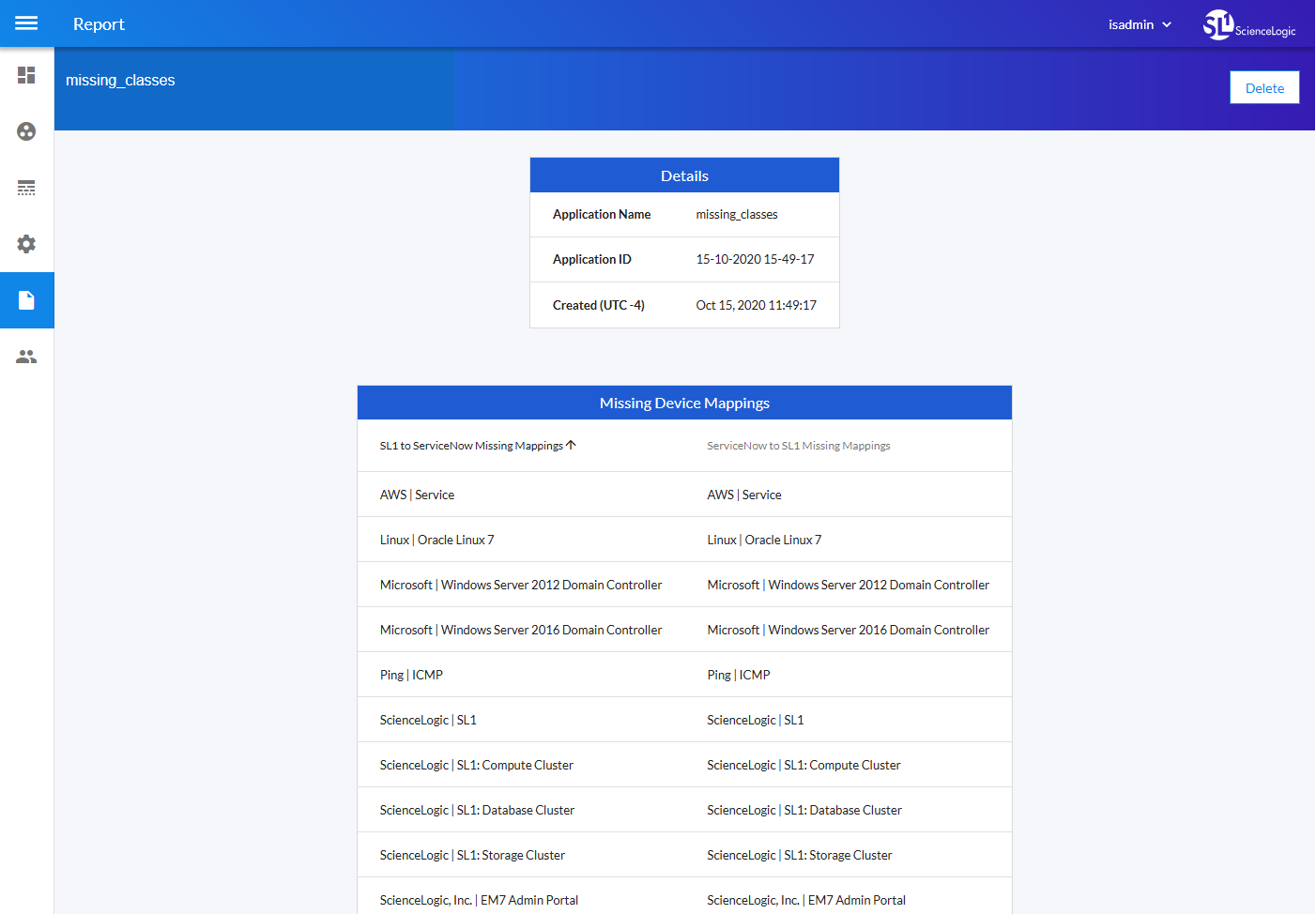Select Linux | Oracle Linux 7 in SL1 column
The image size is (1316, 914).
[x=436, y=540]
